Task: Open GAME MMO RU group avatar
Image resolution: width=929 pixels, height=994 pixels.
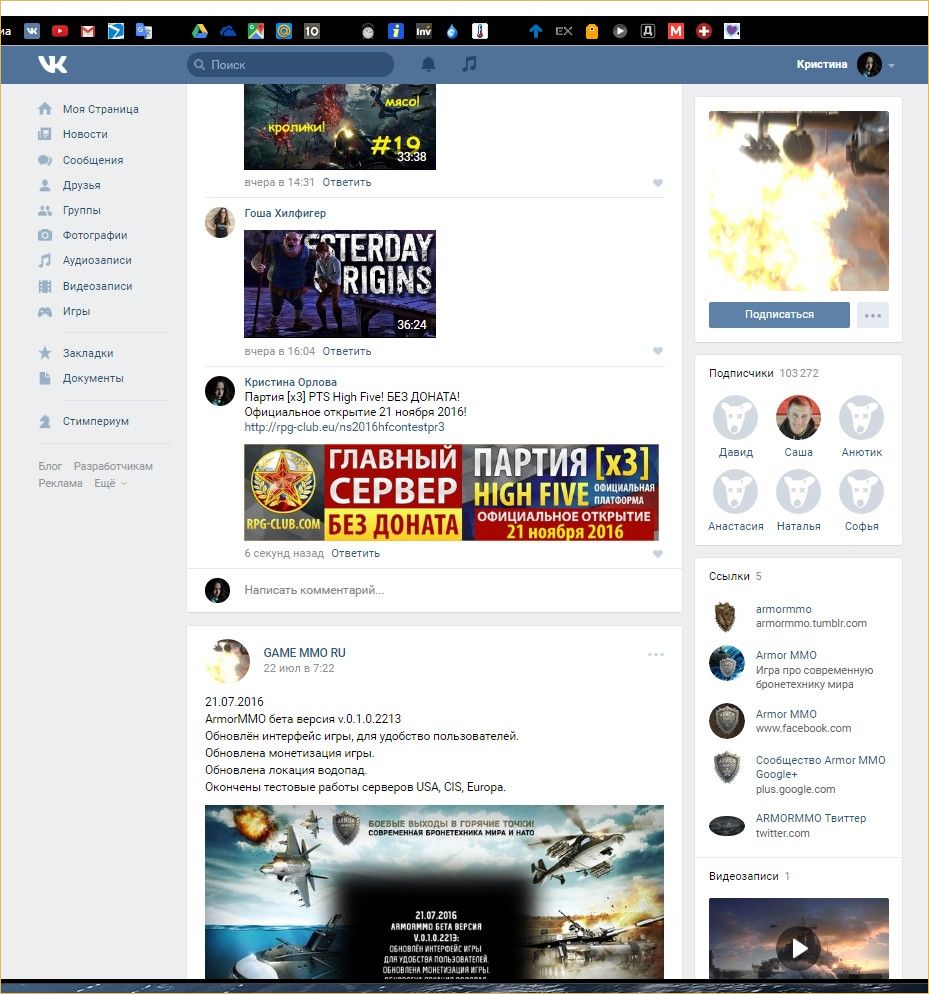Action: [228, 661]
